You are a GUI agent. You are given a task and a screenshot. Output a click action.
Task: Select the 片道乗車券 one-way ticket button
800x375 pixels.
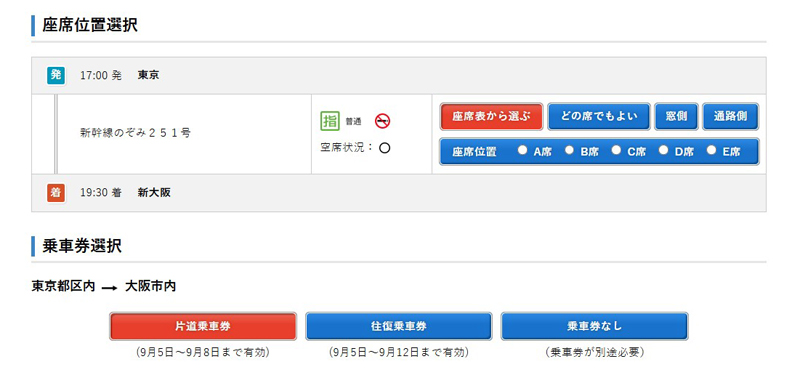(x=203, y=327)
